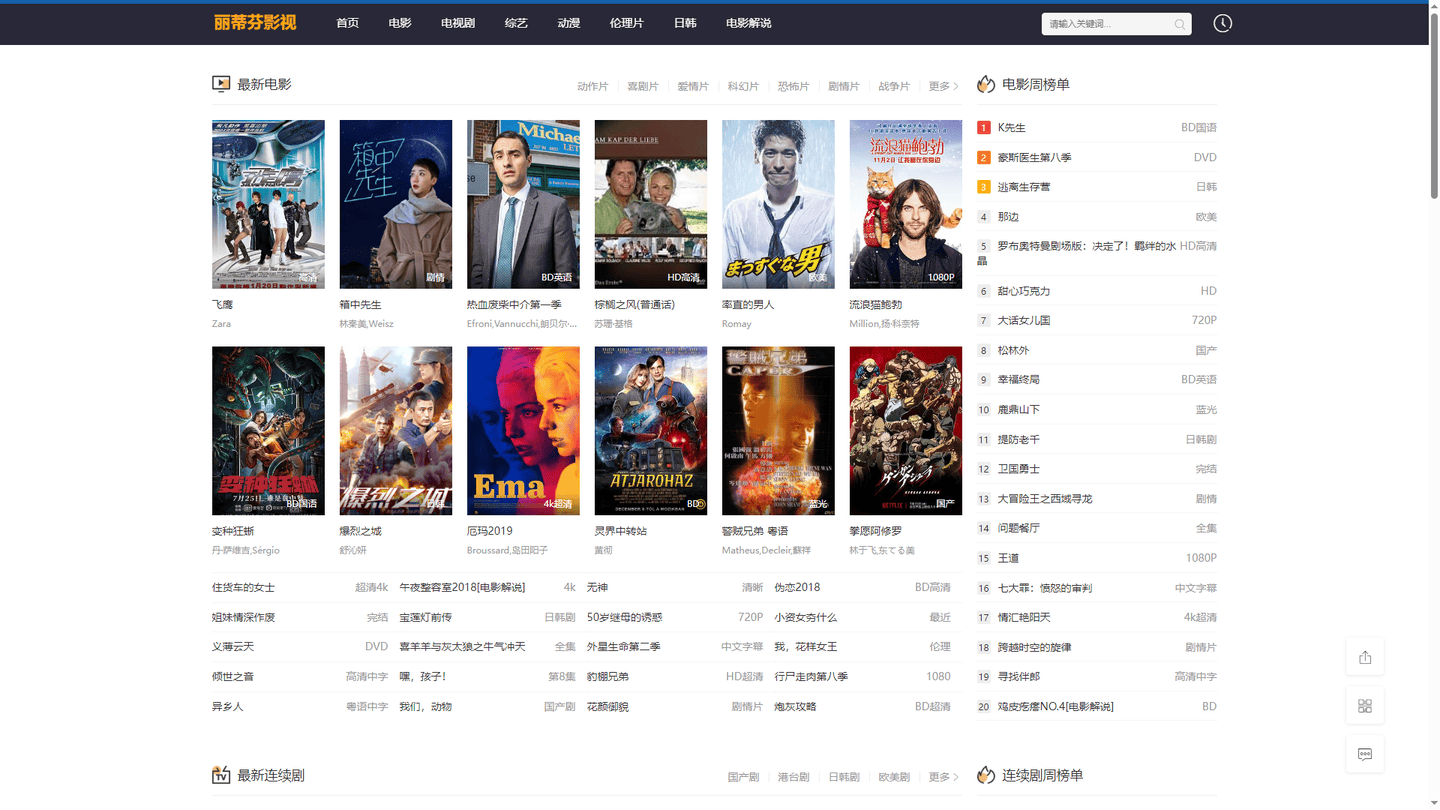The height and width of the screenshot is (810, 1440).
Task: Open list item 50岁继母的诱惑
Action: click(624, 617)
